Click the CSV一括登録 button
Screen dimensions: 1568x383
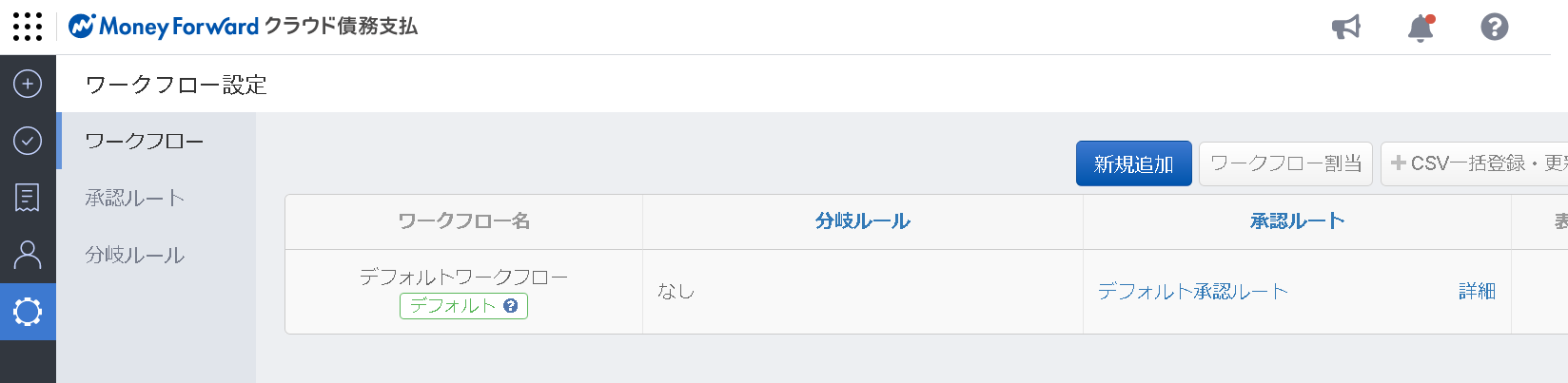click(x=1475, y=163)
